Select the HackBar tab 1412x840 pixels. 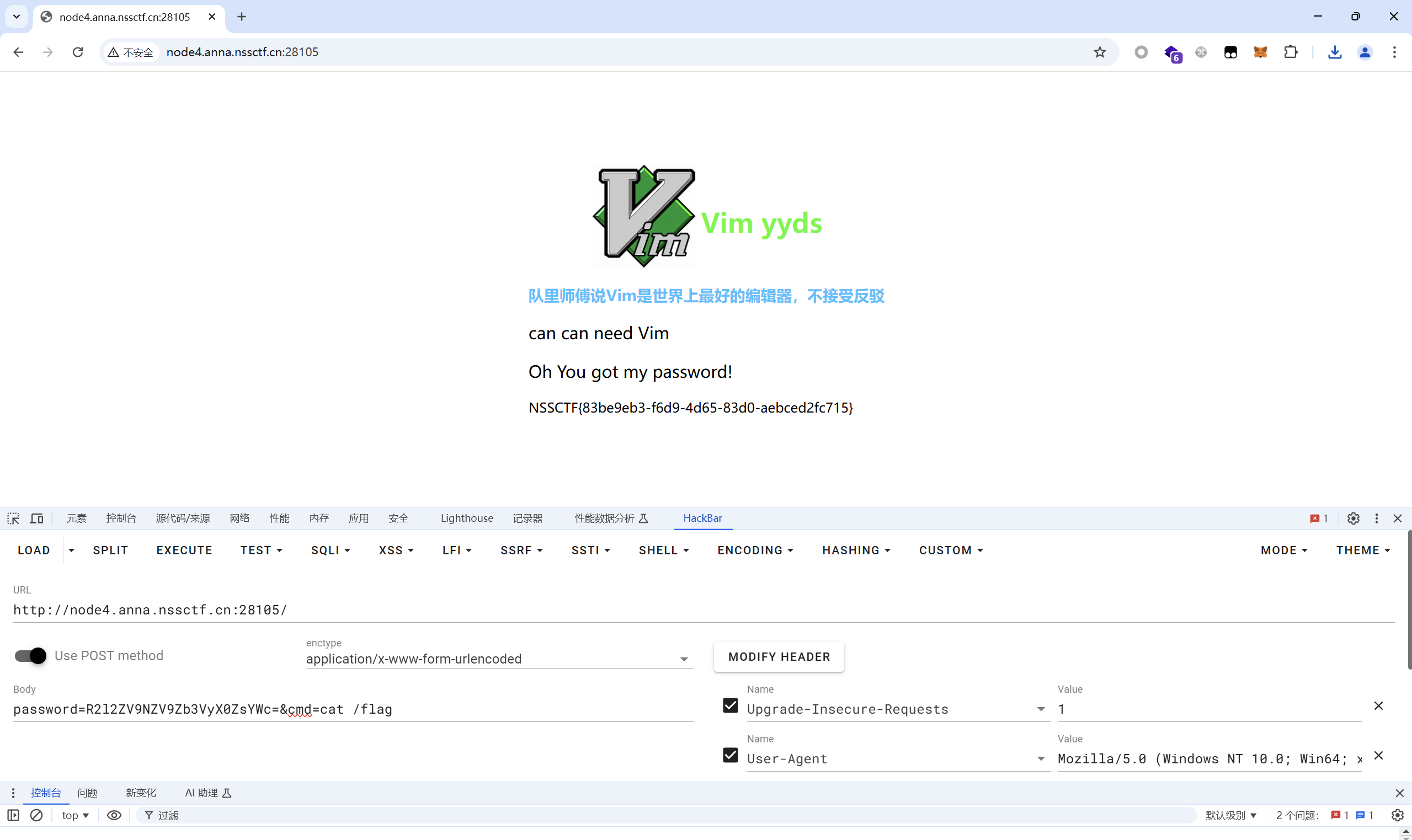point(702,518)
